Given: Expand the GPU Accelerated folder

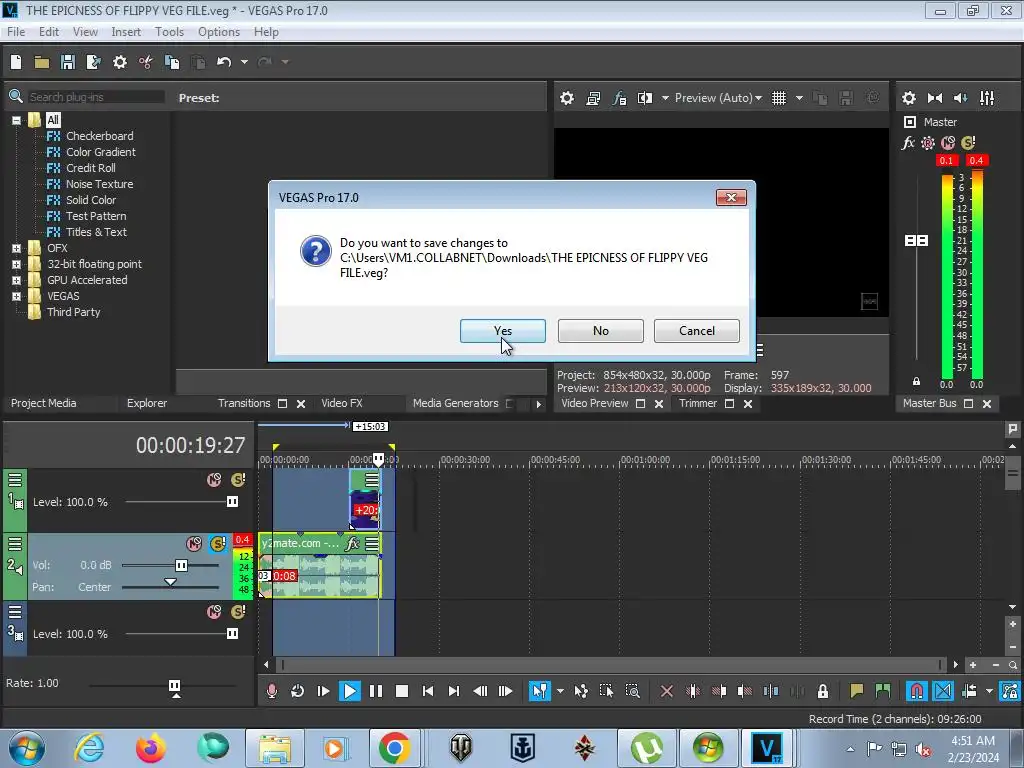Looking at the screenshot, I should (x=16, y=280).
